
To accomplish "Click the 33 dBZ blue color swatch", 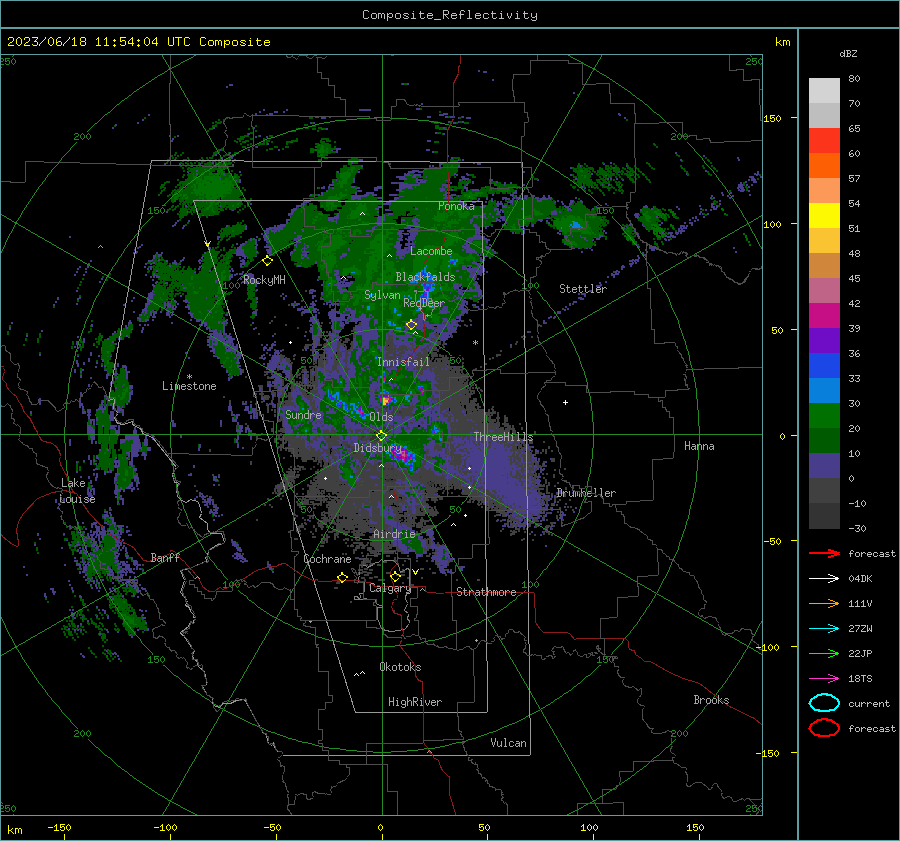I will tap(824, 390).
